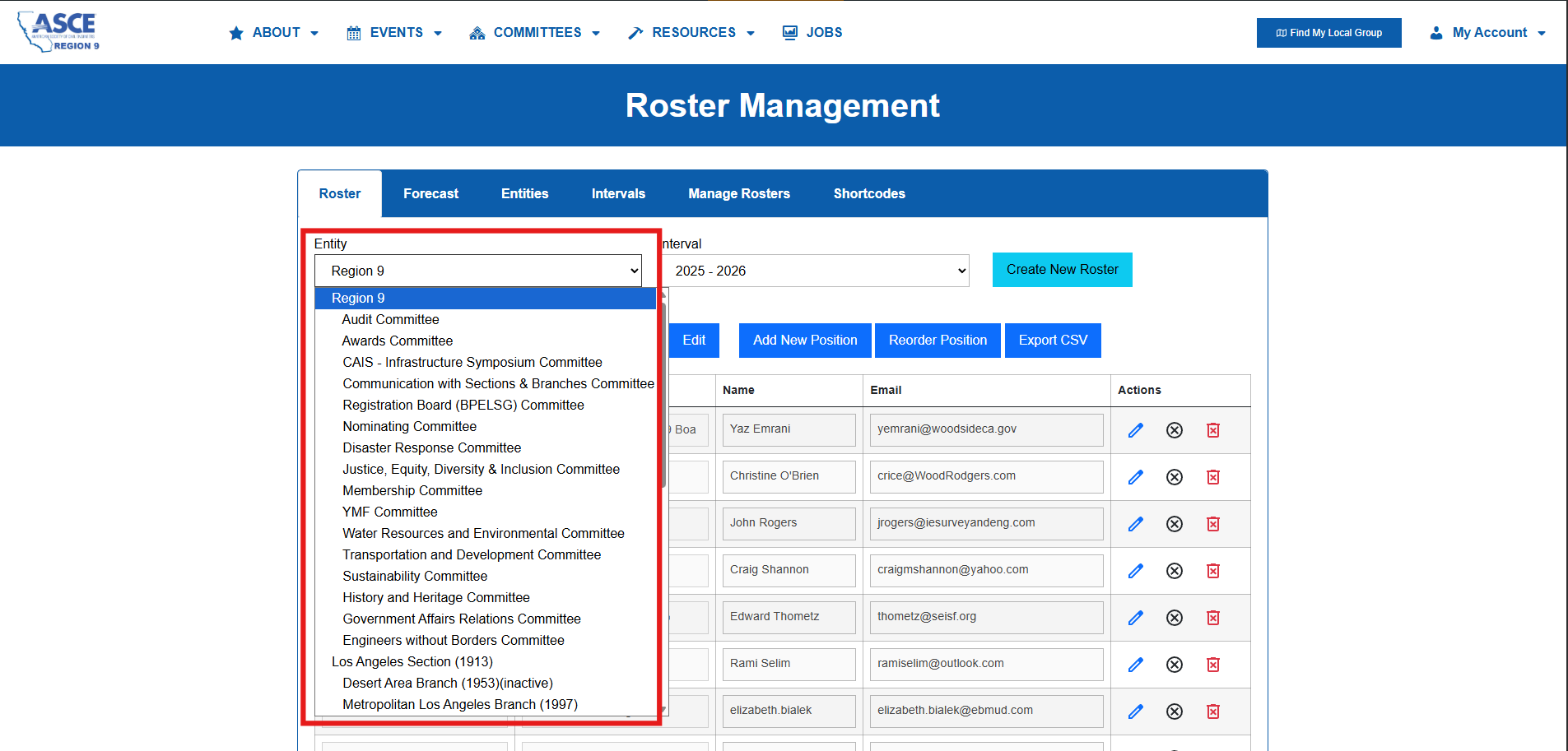Choose Audit Committee from entity list

click(x=486, y=319)
